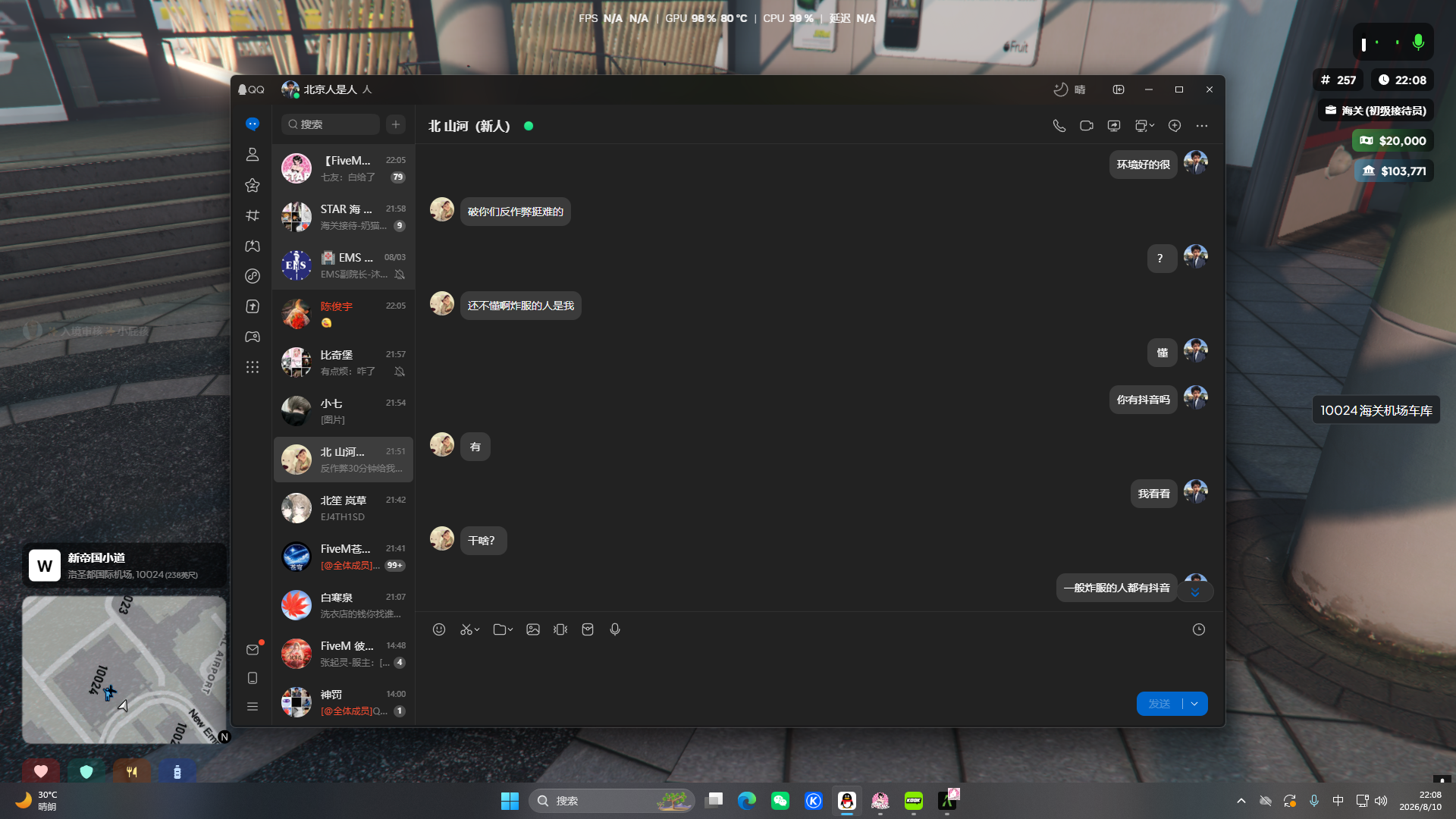Jump to latest messages double-chevron button
The width and height of the screenshot is (1456, 819).
click(1195, 592)
